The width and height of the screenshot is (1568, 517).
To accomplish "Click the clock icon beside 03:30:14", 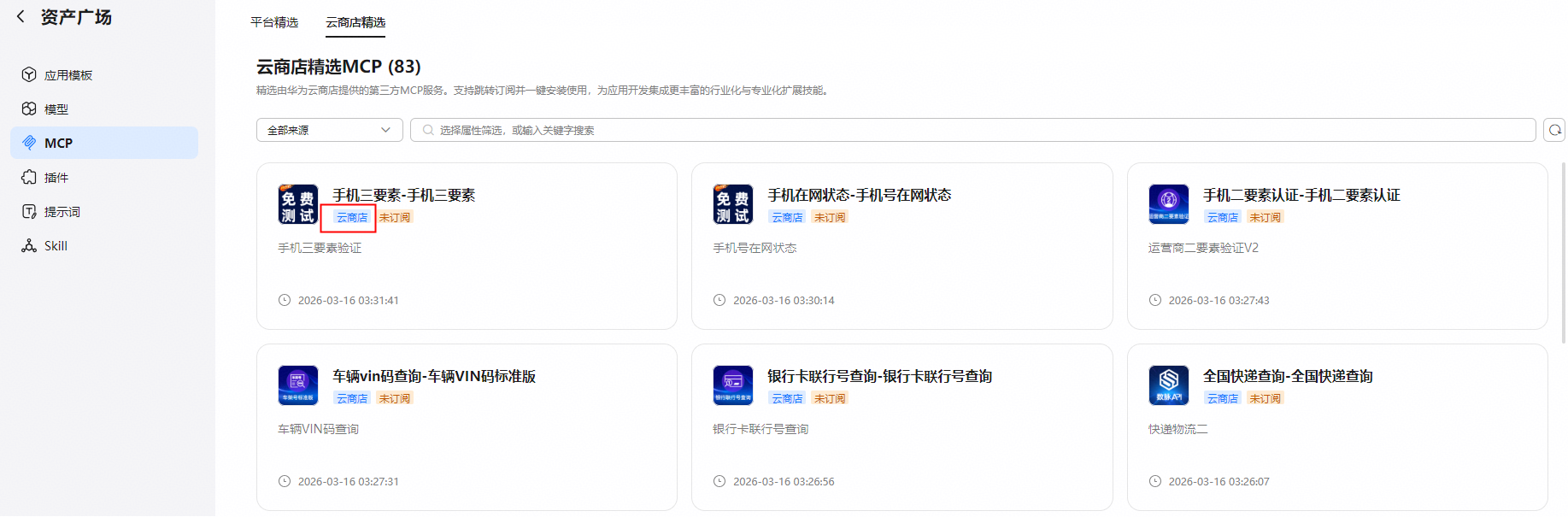I will click(x=719, y=300).
